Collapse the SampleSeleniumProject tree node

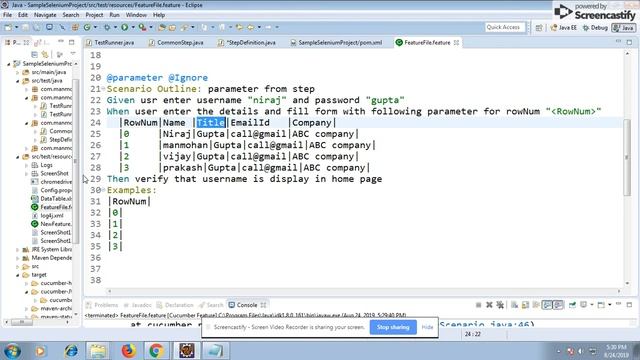pos(9,64)
